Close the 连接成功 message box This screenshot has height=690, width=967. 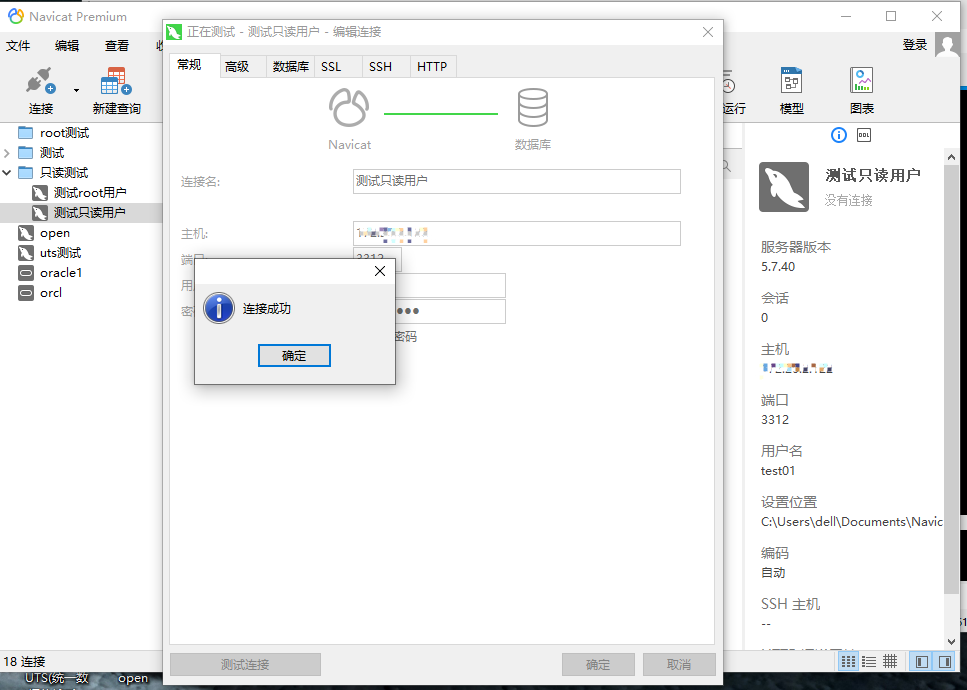coord(380,271)
